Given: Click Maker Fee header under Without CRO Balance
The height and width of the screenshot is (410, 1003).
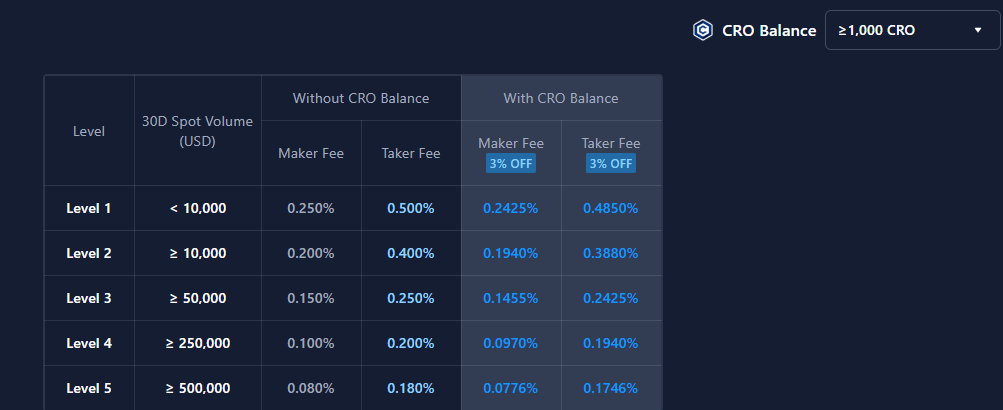Looking at the screenshot, I should 311,153.
